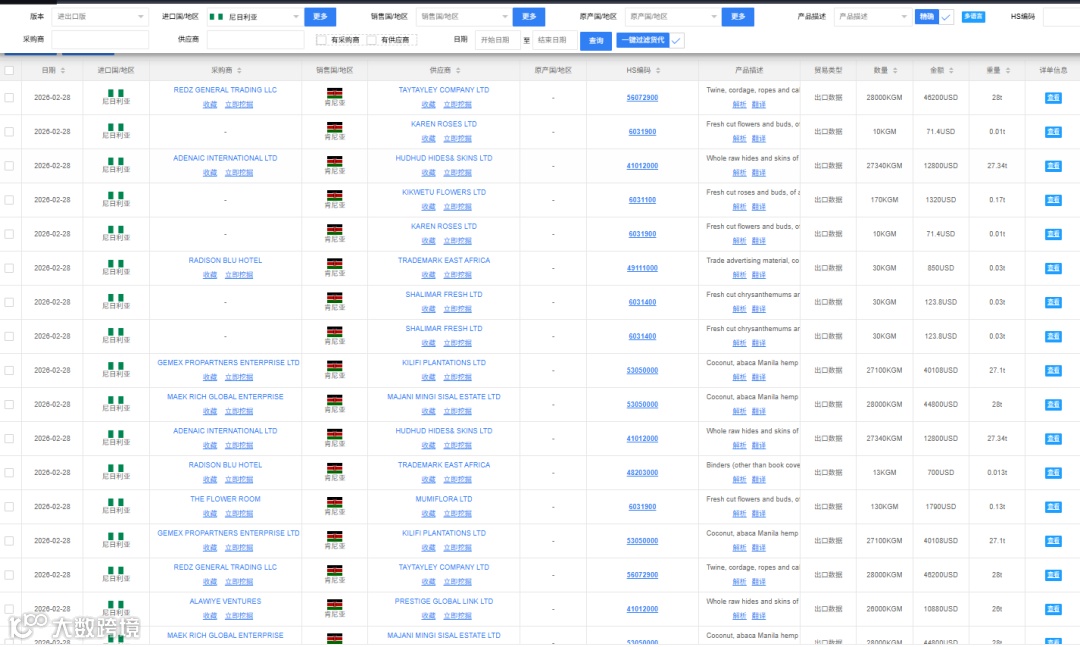Image resolution: width=1080 pixels, height=647 pixels.
Task: Click in the HS编码 input field
Action: (1061, 17)
